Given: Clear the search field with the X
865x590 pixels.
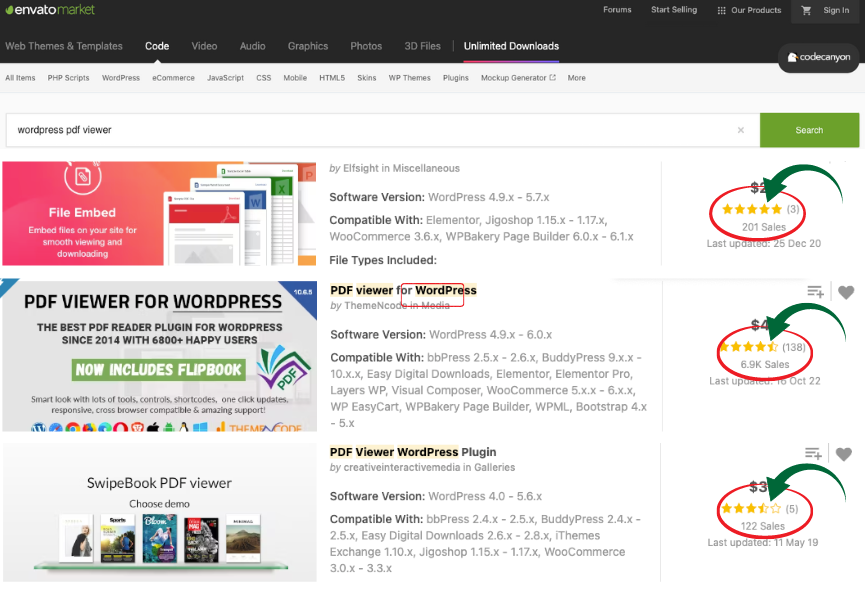Looking at the screenshot, I should pos(741,130).
